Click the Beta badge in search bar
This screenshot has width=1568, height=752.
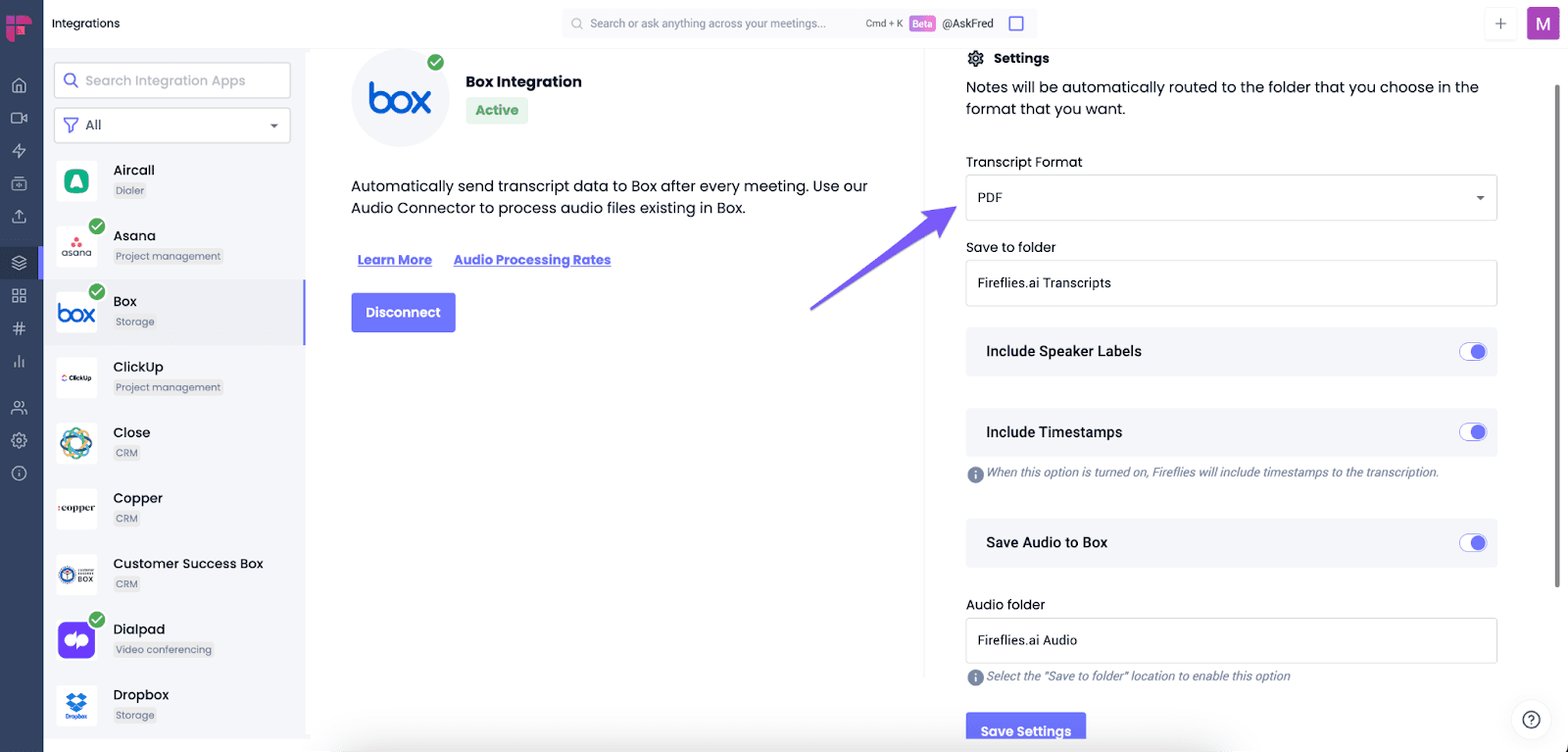(922, 24)
